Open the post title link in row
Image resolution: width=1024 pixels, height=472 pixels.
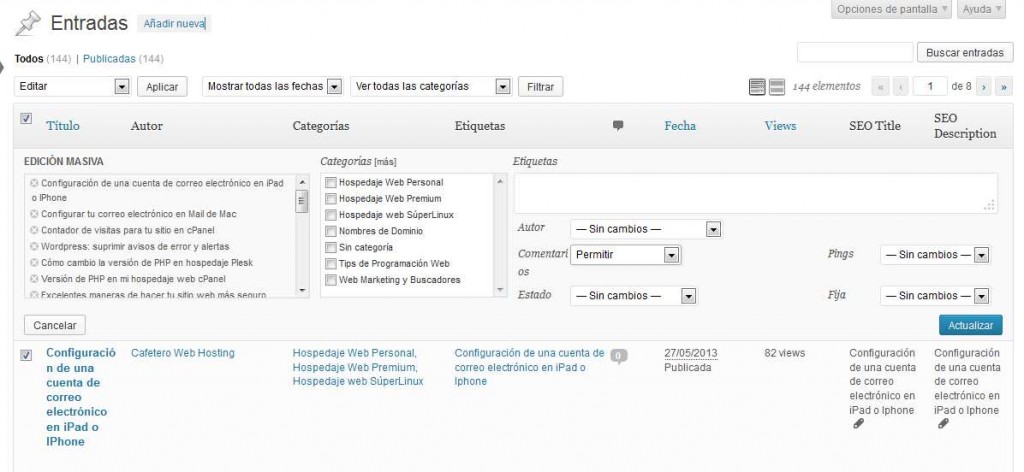[81, 397]
